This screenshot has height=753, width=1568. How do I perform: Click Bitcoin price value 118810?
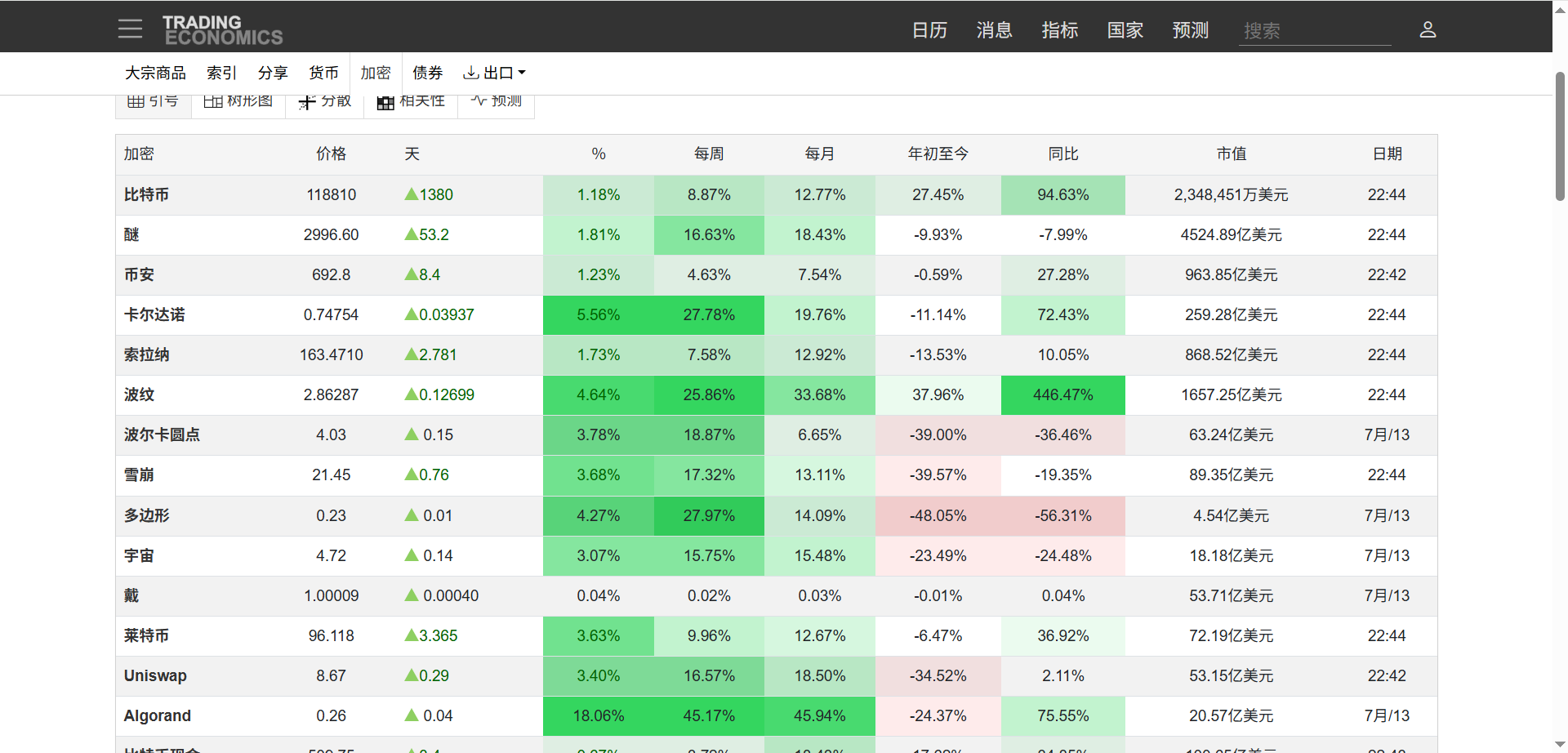pos(331,194)
